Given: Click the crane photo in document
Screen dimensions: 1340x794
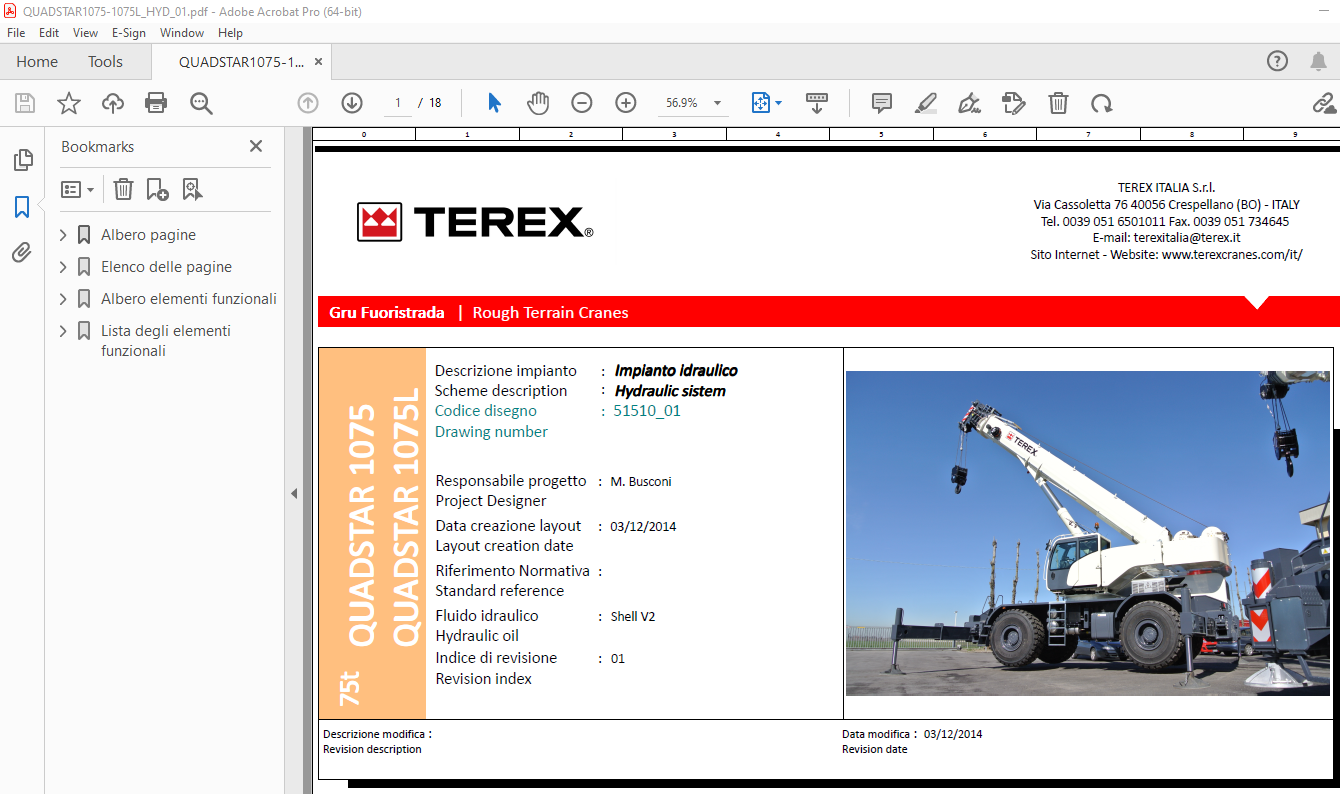Looking at the screenshot, I should click(x=1088, y=533).
